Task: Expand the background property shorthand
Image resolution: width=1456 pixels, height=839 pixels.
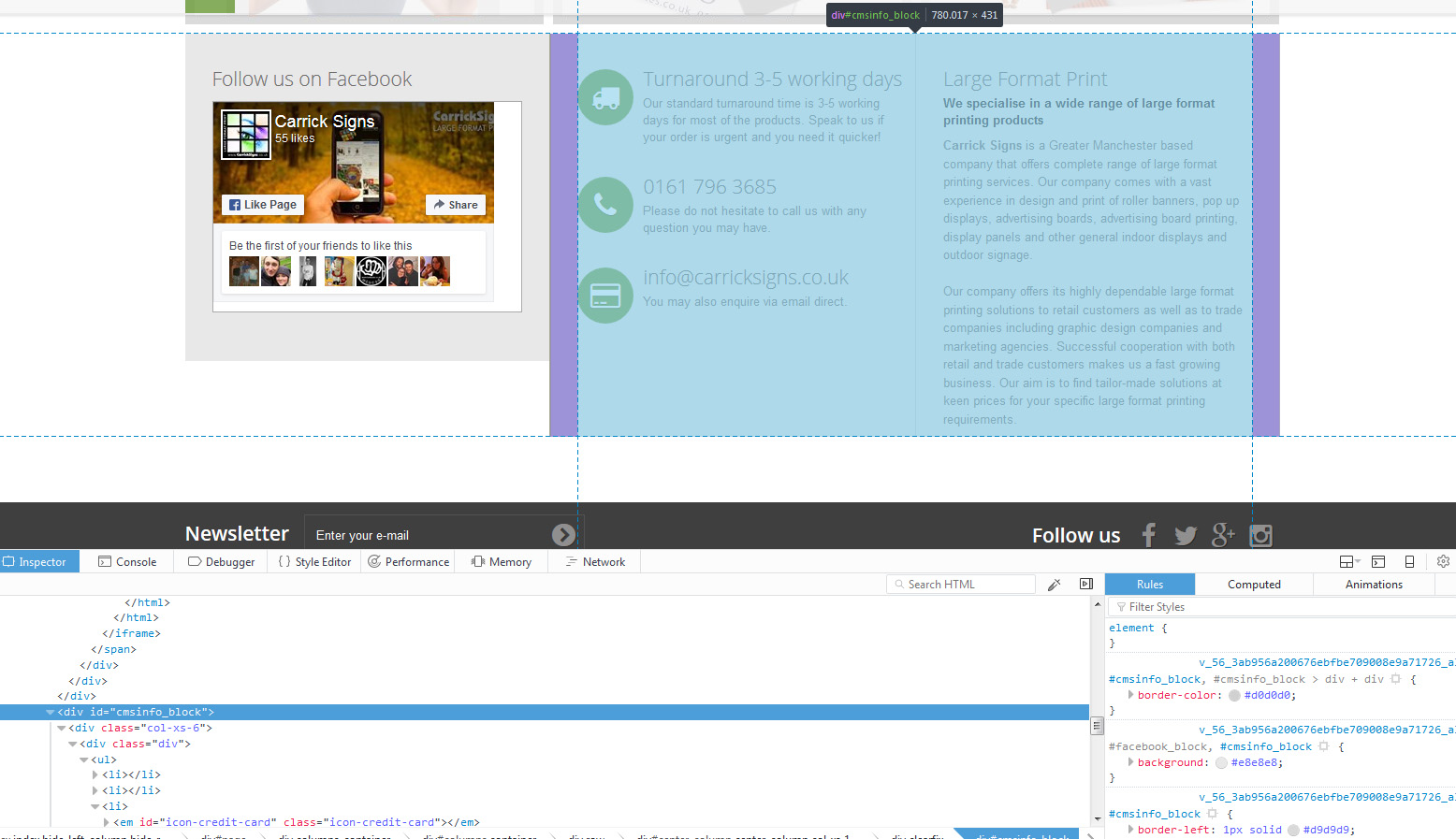Action: (1130, 762)
